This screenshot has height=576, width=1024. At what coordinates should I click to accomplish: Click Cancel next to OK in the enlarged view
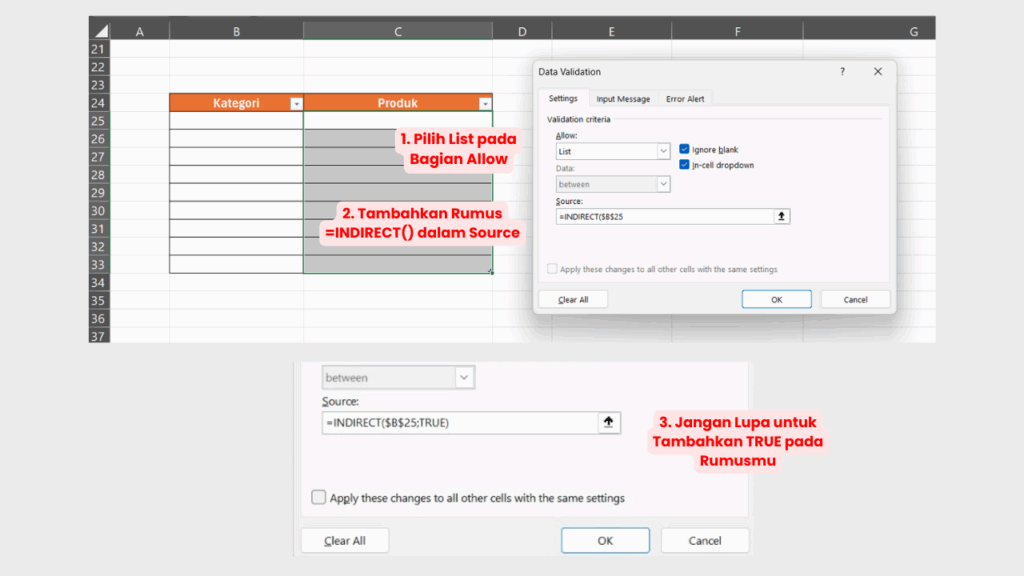coord(705,541)
